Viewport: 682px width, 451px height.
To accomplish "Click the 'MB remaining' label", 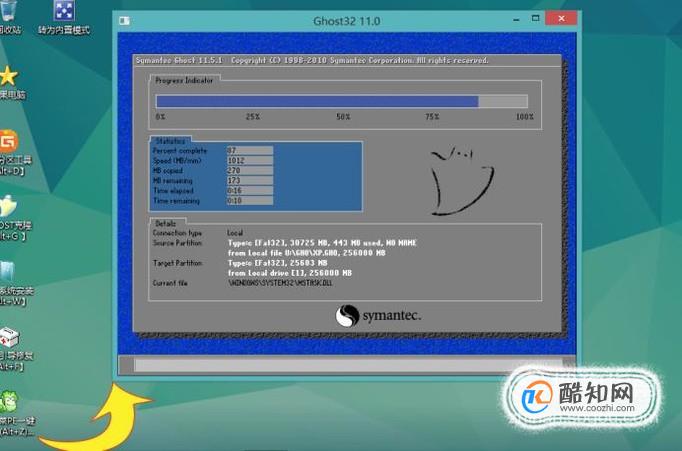I will pos(173,180).
